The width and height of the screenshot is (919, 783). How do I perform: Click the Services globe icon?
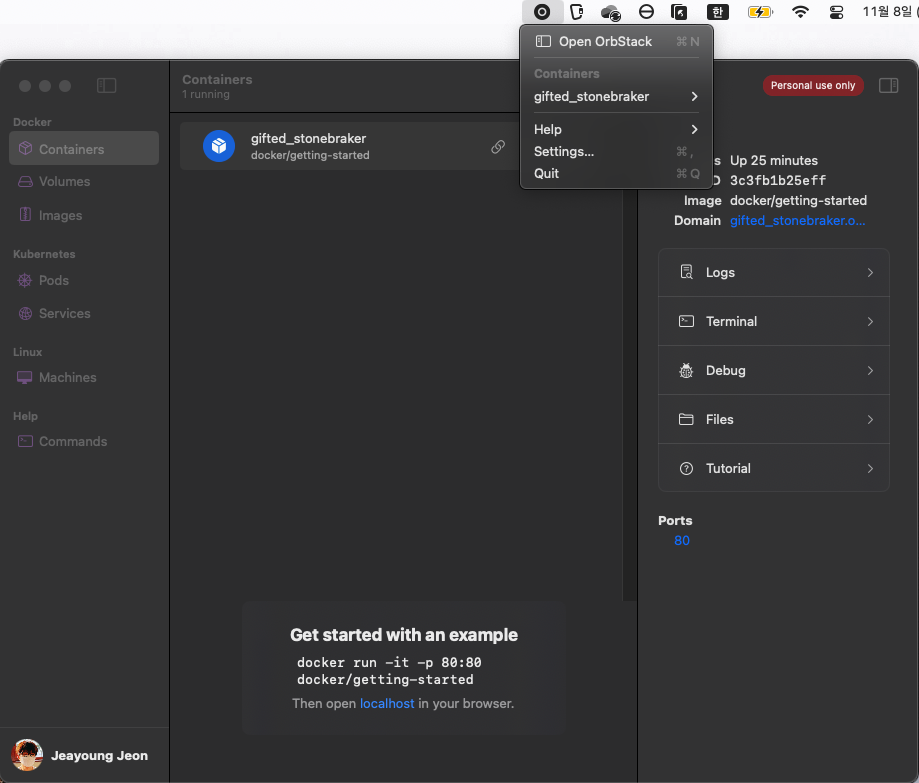tap(25, 314)
